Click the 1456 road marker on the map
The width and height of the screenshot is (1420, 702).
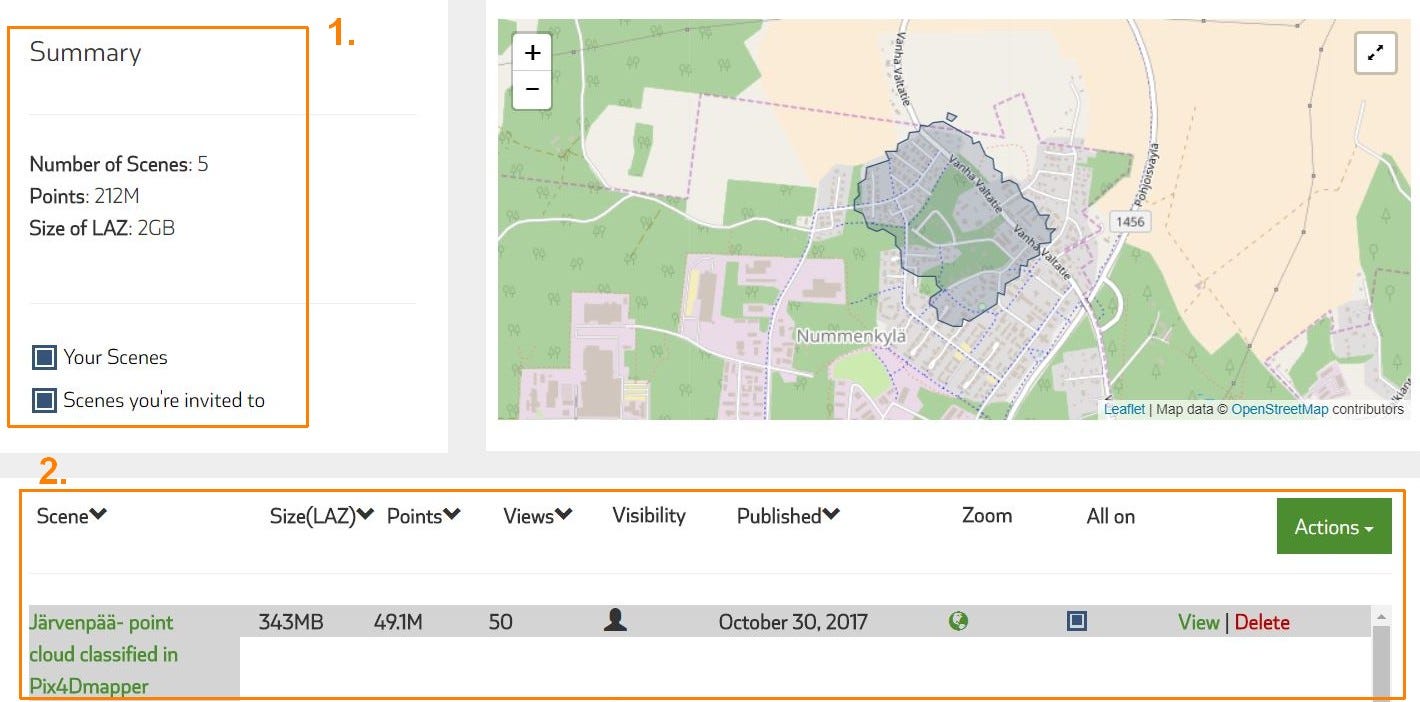1128,221
